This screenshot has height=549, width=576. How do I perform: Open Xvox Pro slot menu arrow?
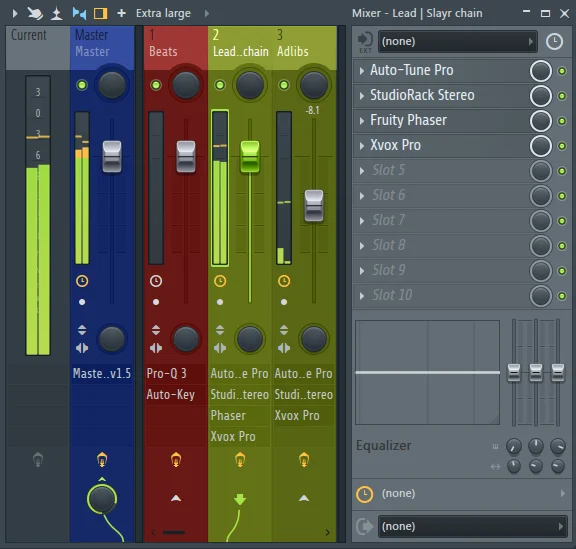[x=362, y=146]
